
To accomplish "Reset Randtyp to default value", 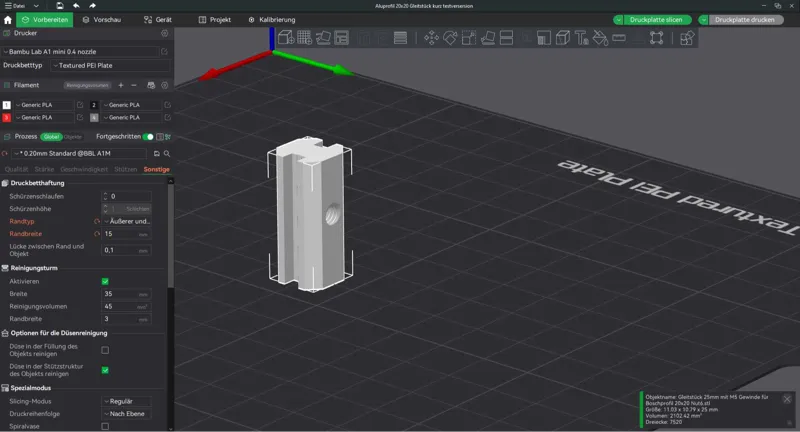I will click(96, 221).
